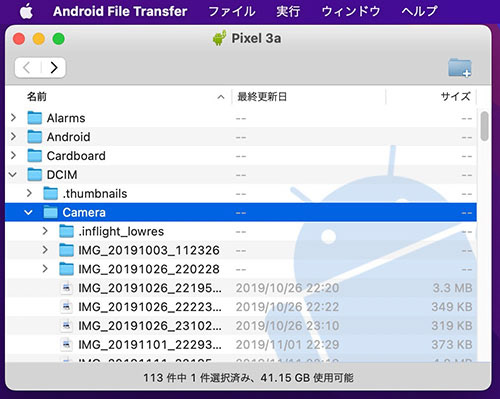
Task: Open the ファイル menu
Action: 232,11
